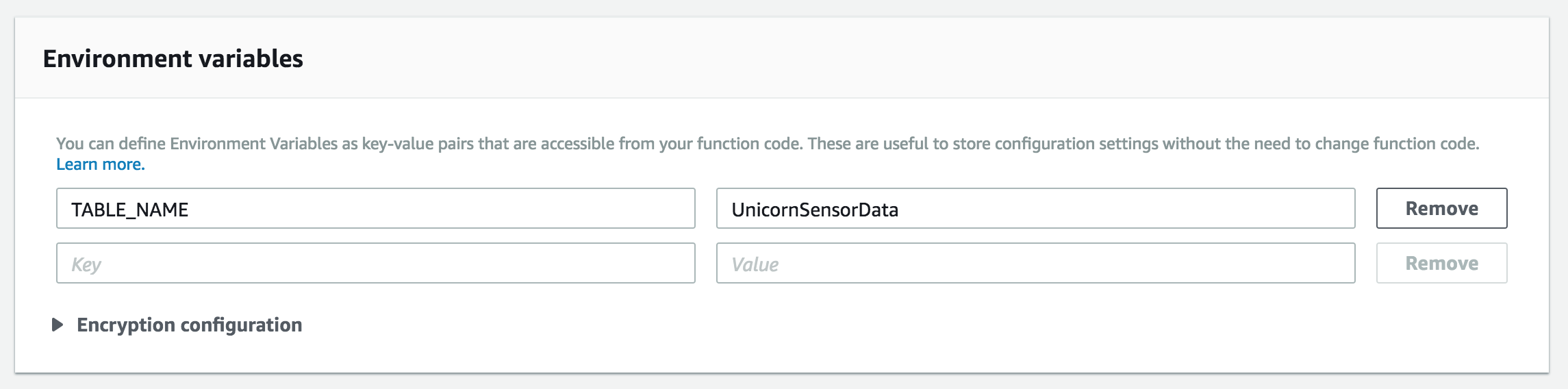Image resolution: width=1568 pixels, height=389 pixels.
Task: Click Remove button next to empty Value
Action: 1441,263
